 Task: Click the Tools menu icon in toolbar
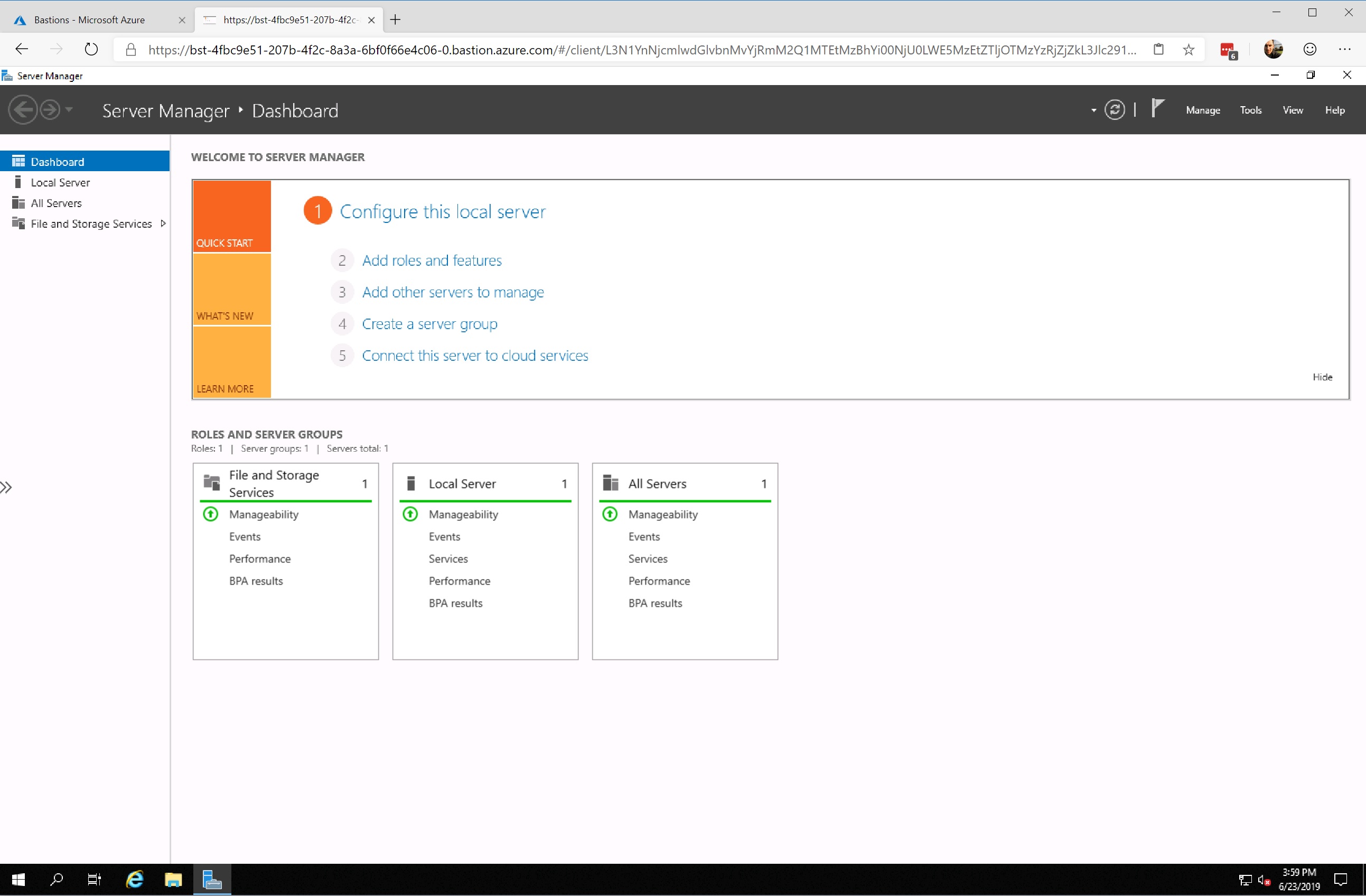(1251, 110)
